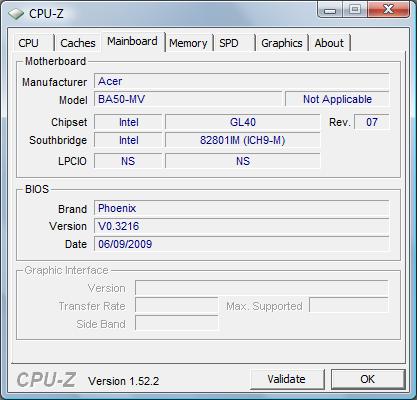
Task: Click the CPU-Z title bar app icon
Action: click(x=16, y=14)
